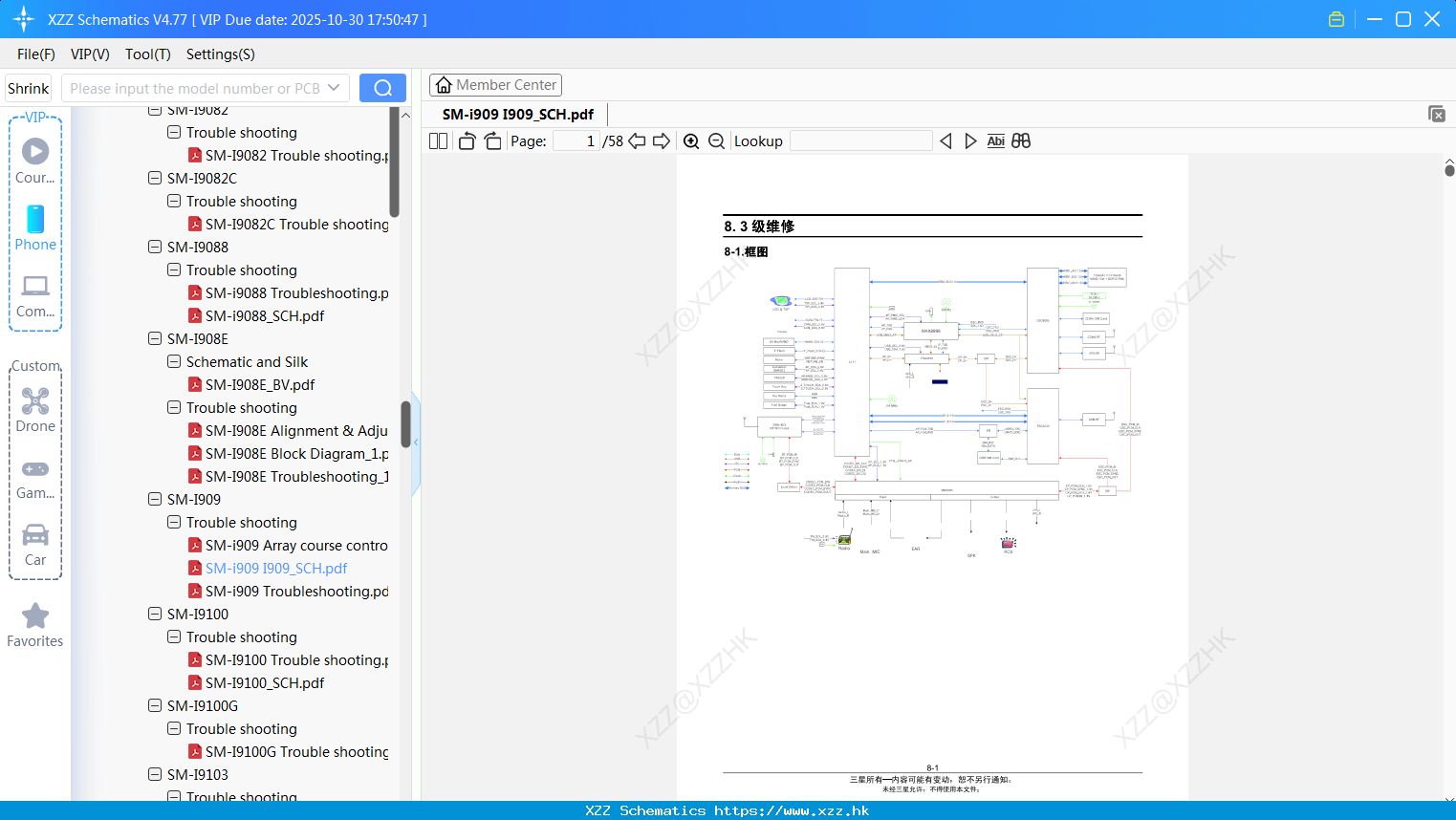This screenshot has height=820, width=1456.
Task: Toggle two-page view layout icon
Action: tap(438, 140)
